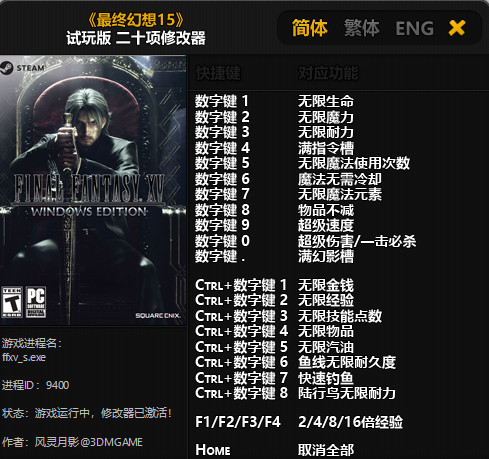Click the PC software badge icon
Viewport: 489px width, 459px height.
pyautogui.click(x=36, y=302)
